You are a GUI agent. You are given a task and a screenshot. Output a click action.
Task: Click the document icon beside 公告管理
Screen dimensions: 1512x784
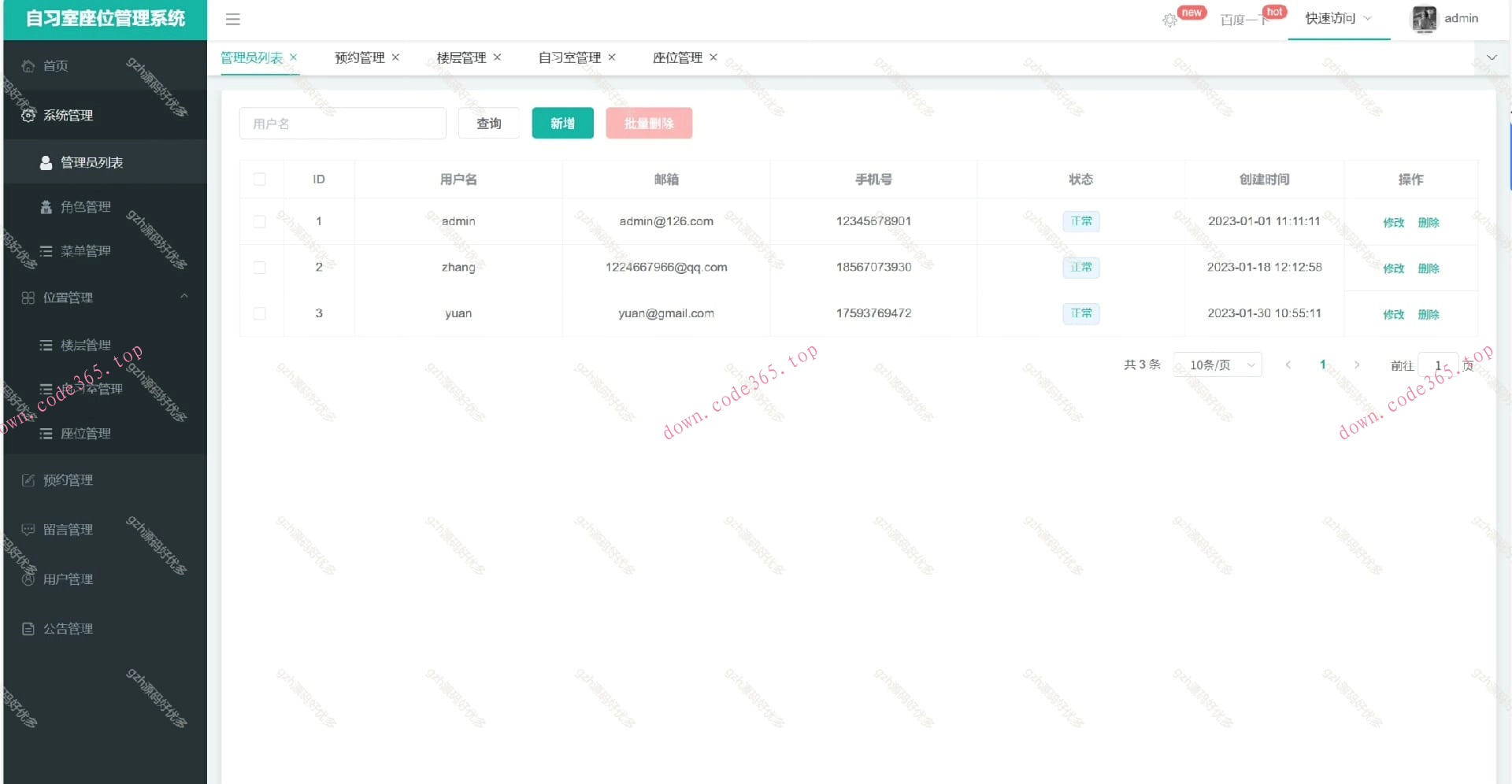pos(28,629)
